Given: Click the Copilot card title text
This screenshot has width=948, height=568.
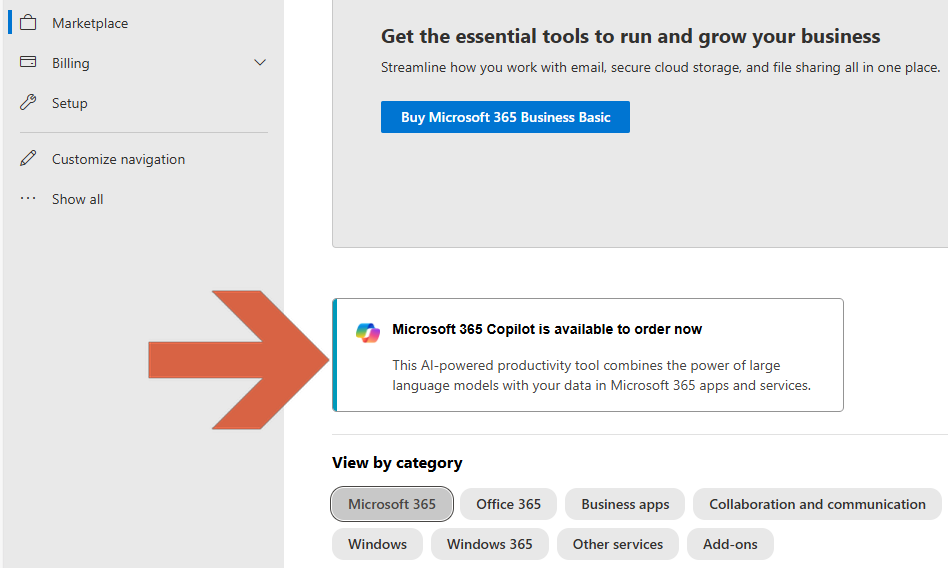Looking at the screenshot, I should point(547,329).
